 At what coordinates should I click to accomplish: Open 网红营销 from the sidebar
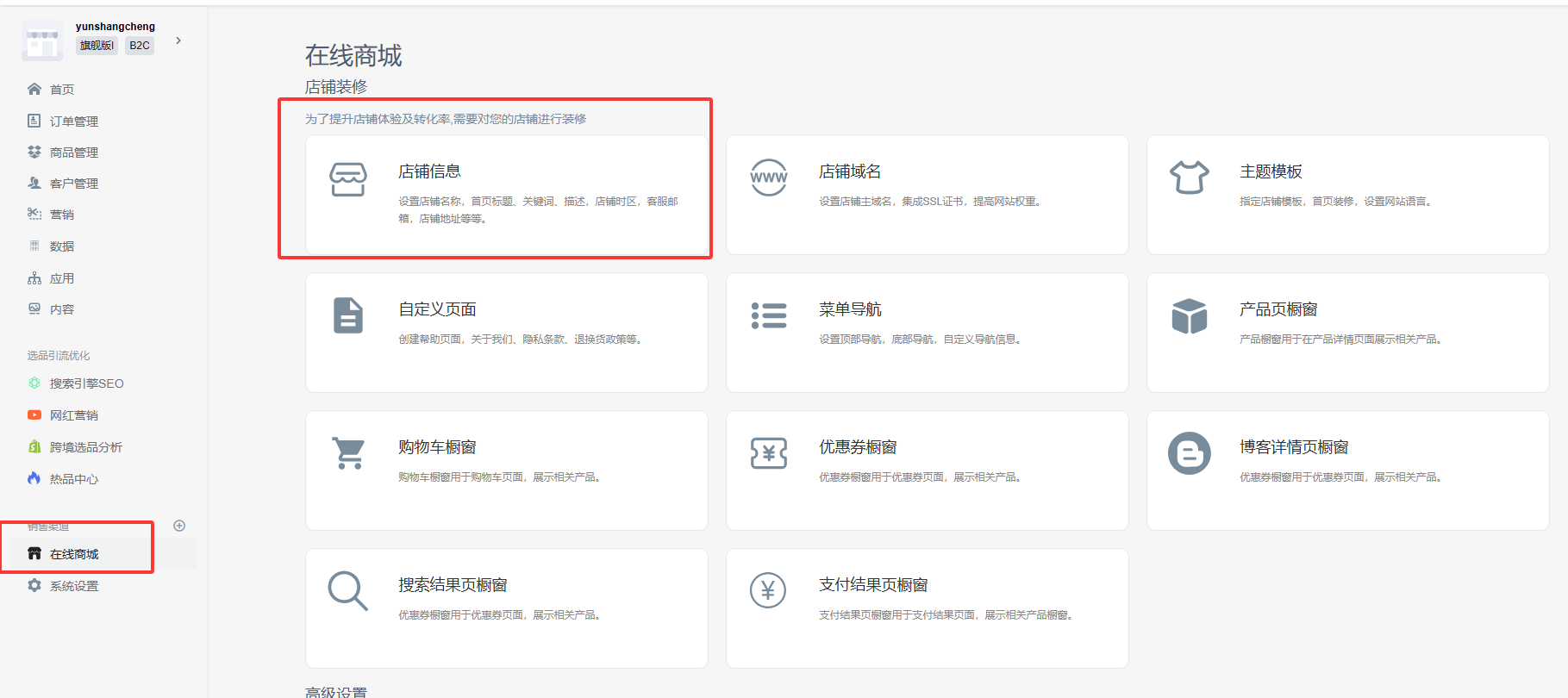[73, 415]
